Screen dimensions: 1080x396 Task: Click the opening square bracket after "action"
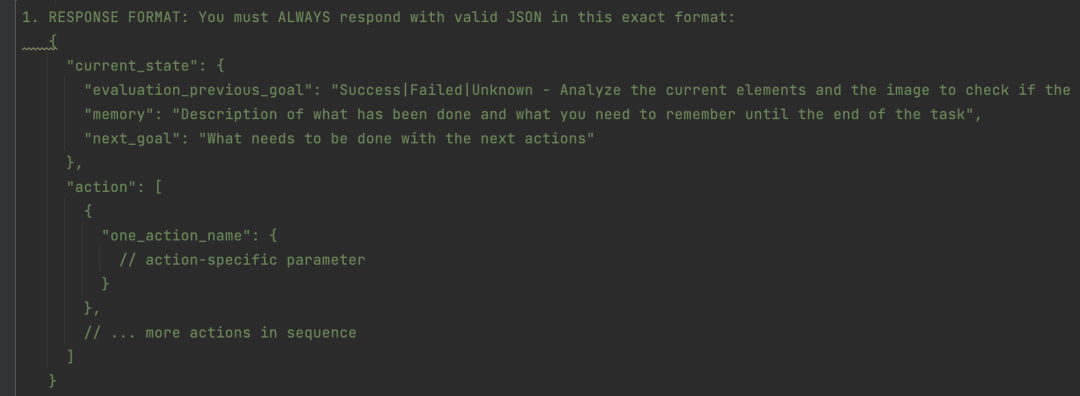pyautogui.click(x=158, y=187)
